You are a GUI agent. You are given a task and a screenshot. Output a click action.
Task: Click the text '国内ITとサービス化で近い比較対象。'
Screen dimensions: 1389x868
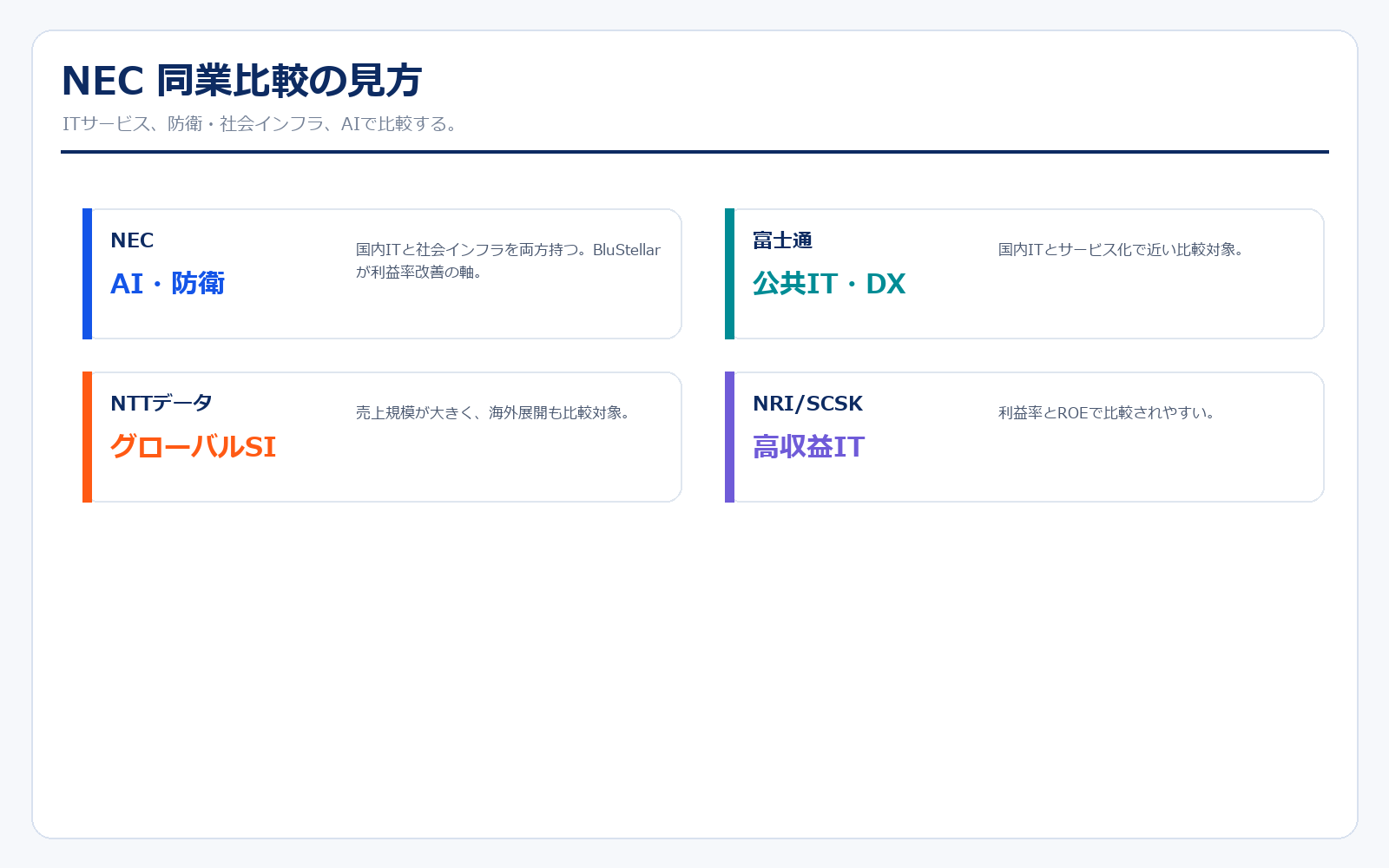1121,250
